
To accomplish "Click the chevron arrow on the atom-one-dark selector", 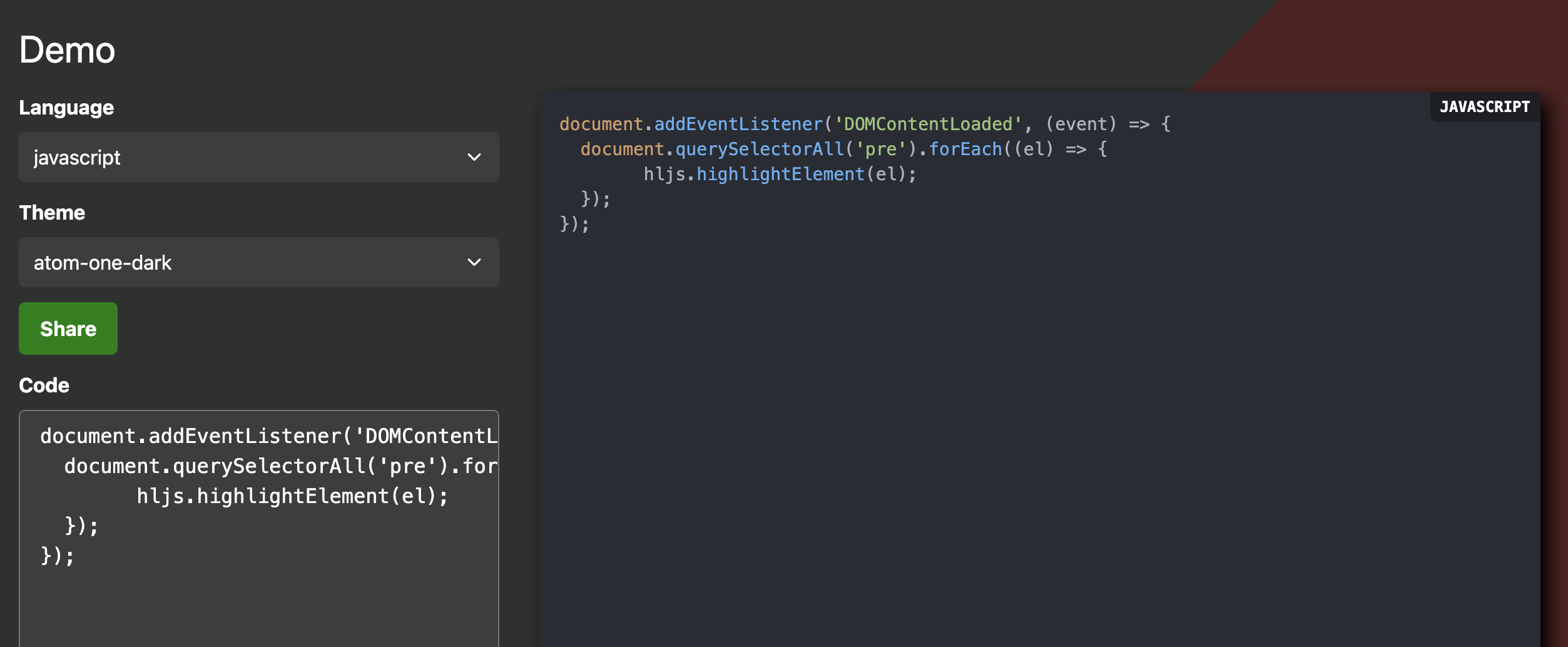I will (474, 262).
